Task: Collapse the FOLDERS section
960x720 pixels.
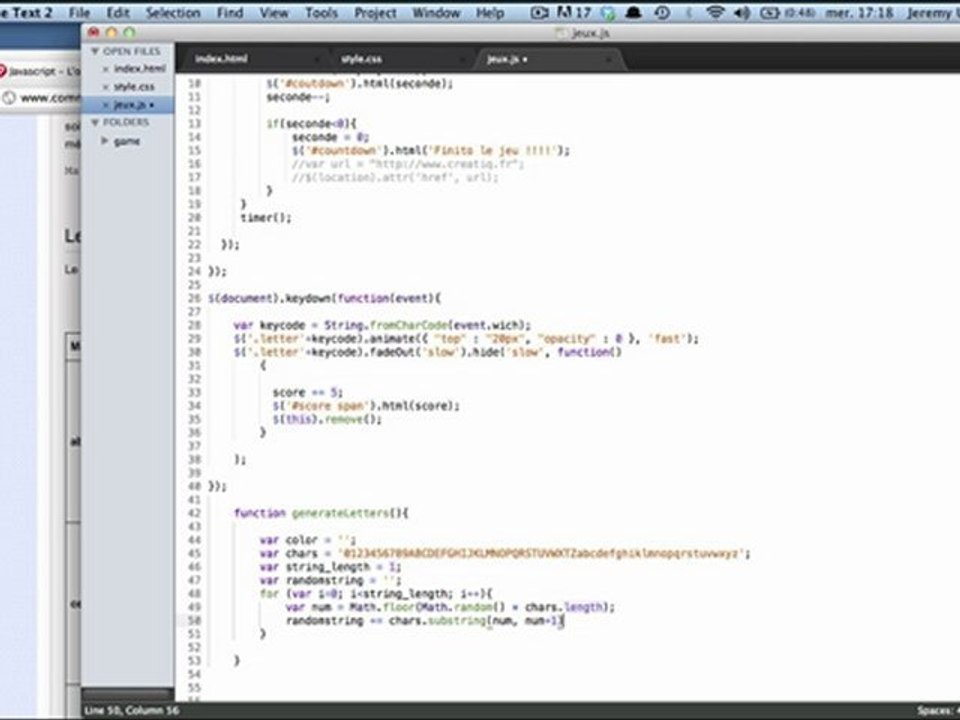Action: tap(95, 122)
